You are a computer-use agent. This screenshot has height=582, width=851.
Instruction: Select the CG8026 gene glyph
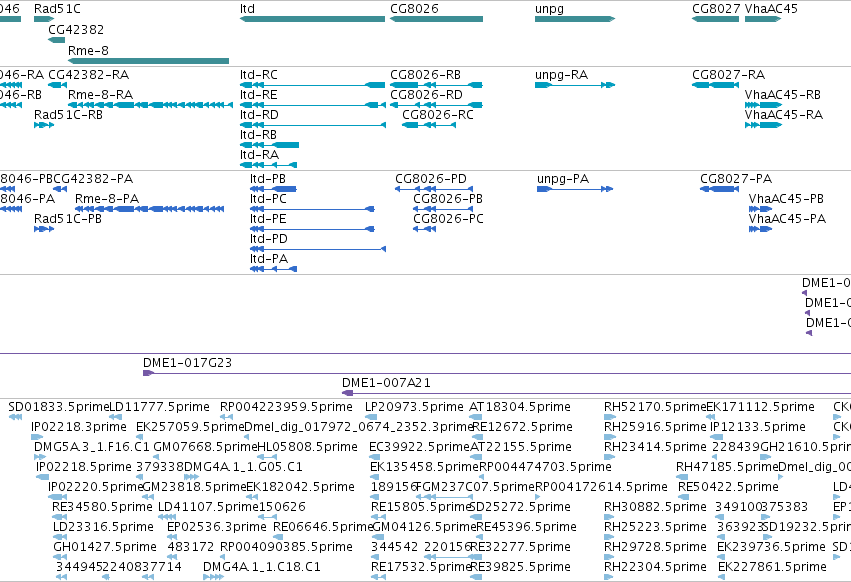(x=436, y=19)
